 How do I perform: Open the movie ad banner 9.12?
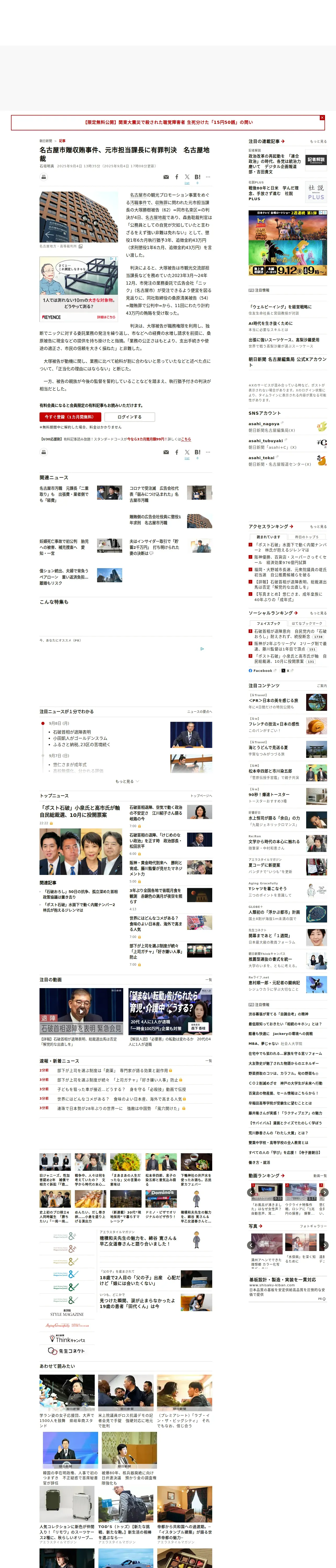[x=288, y=243]
